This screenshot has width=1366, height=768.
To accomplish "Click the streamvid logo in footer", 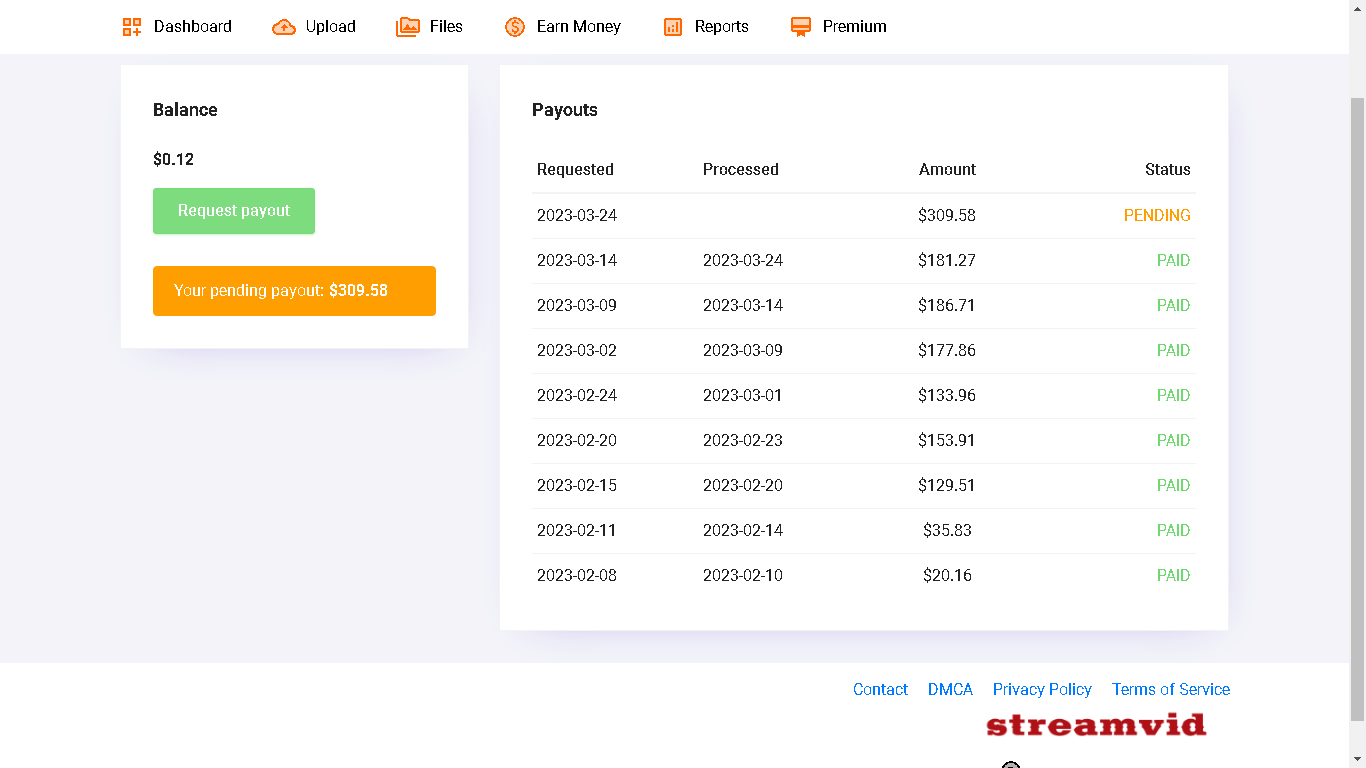I will [x=1096, y=724].
